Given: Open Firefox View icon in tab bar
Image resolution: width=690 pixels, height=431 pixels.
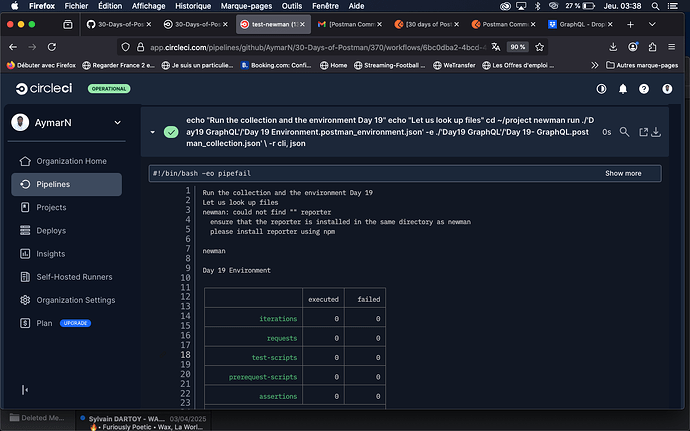Looking at the screenshot, I should pos(68,24).
